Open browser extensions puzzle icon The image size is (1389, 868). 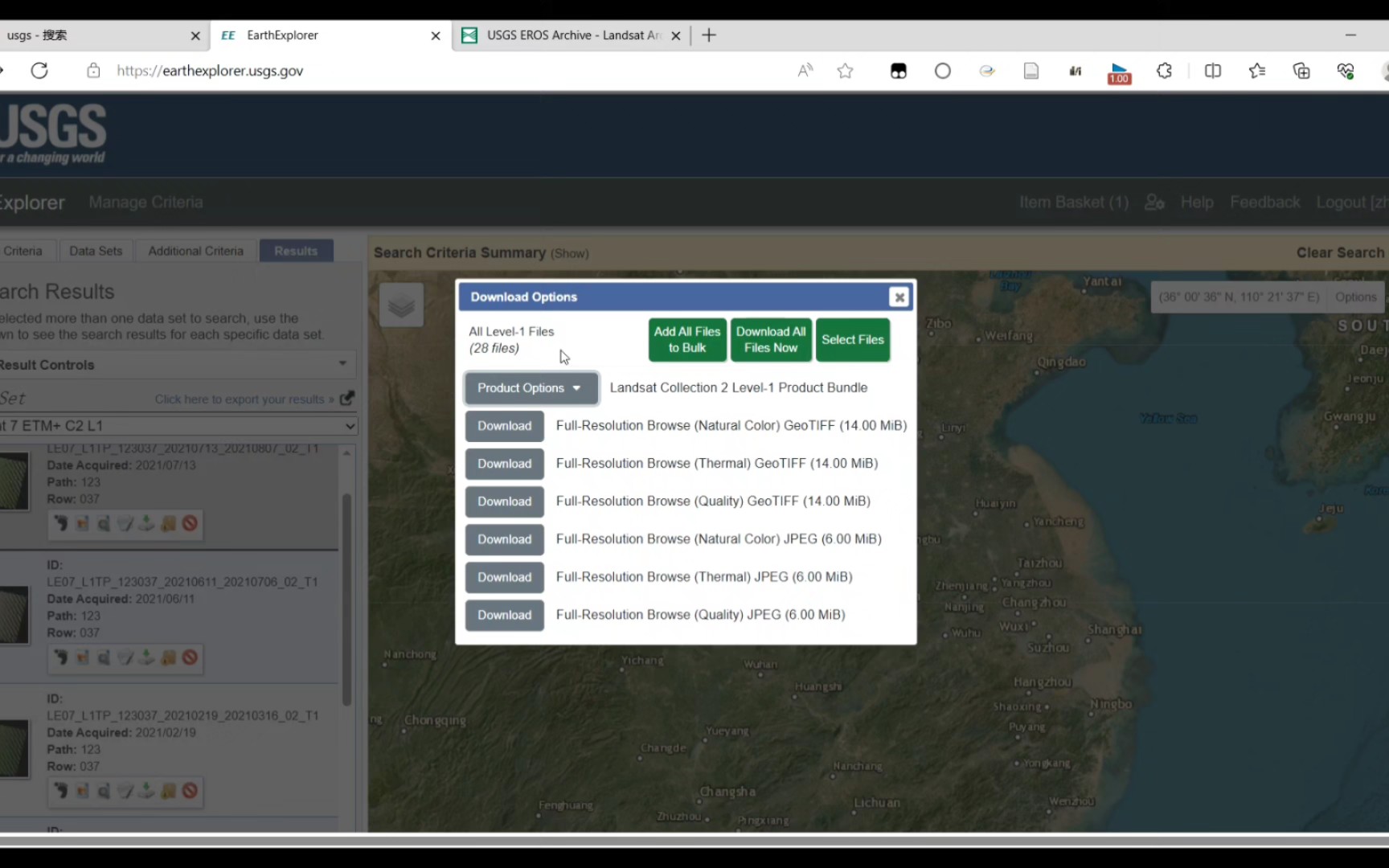tap(1164, 71)
